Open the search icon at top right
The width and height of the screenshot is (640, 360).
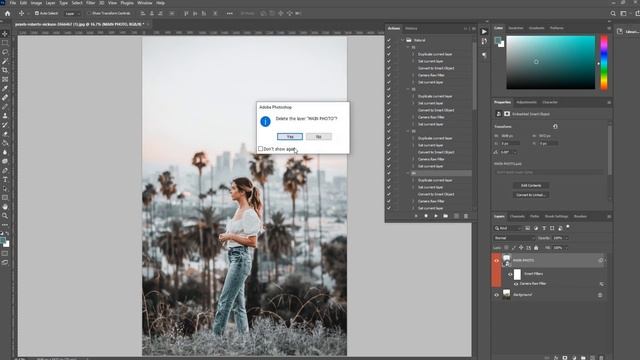click(x=613, y=13)
